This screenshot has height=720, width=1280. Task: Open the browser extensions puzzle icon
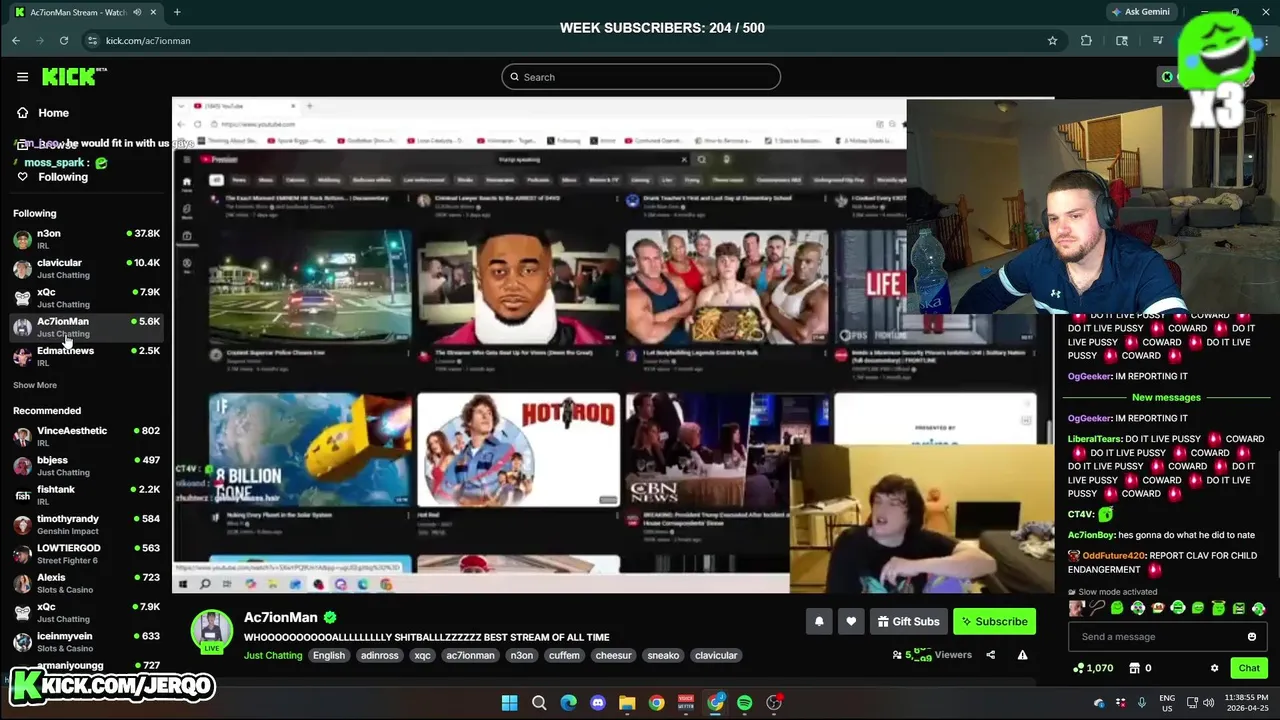pos(1086,40)
